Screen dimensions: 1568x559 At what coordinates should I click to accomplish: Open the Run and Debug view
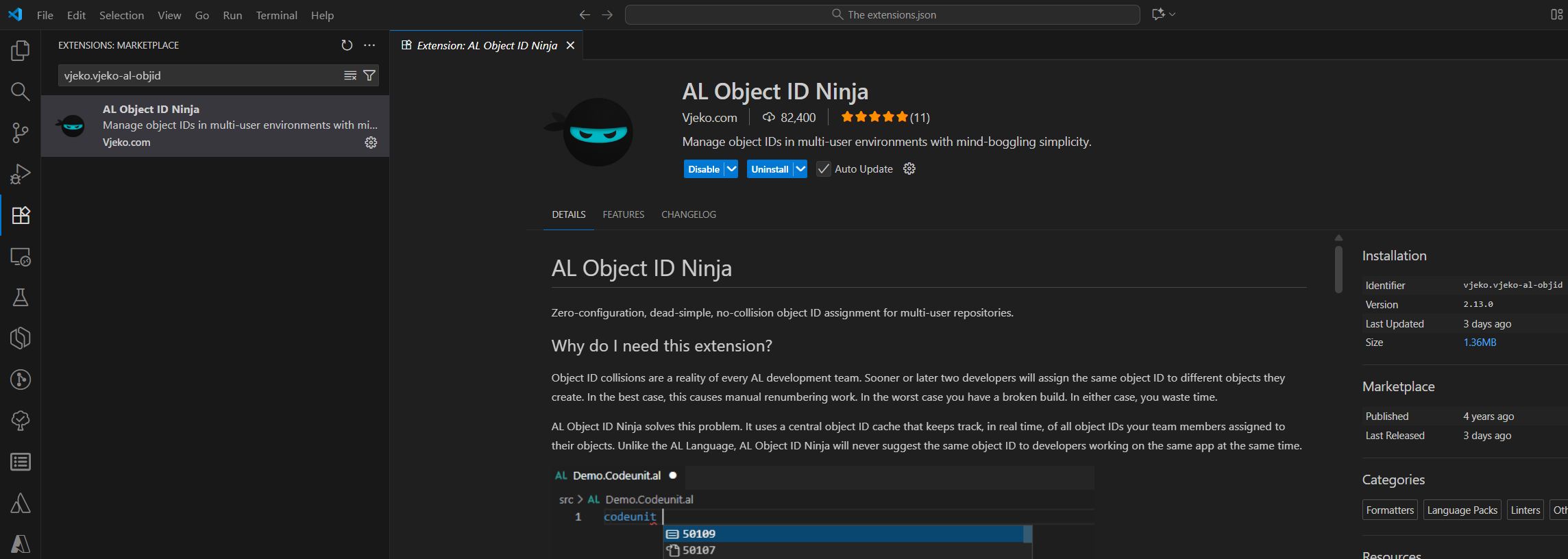pyautogui.click(x=21, y=174)
